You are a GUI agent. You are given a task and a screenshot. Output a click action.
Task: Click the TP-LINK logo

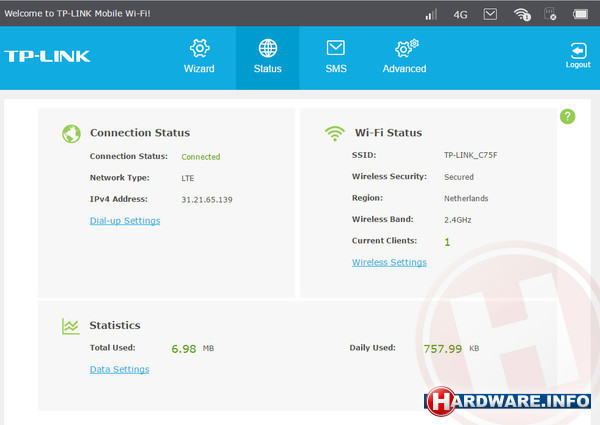coord(47,56)
